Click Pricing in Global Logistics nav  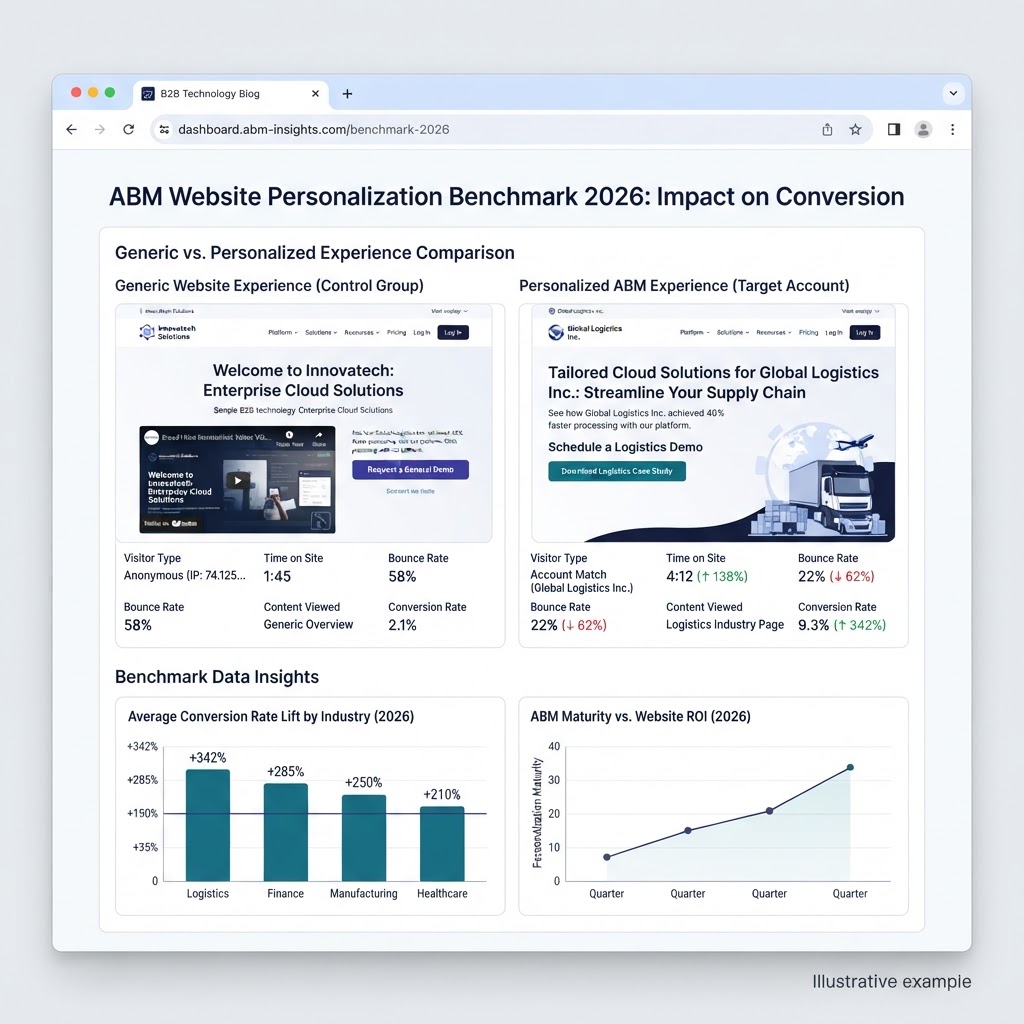[808, 332]
